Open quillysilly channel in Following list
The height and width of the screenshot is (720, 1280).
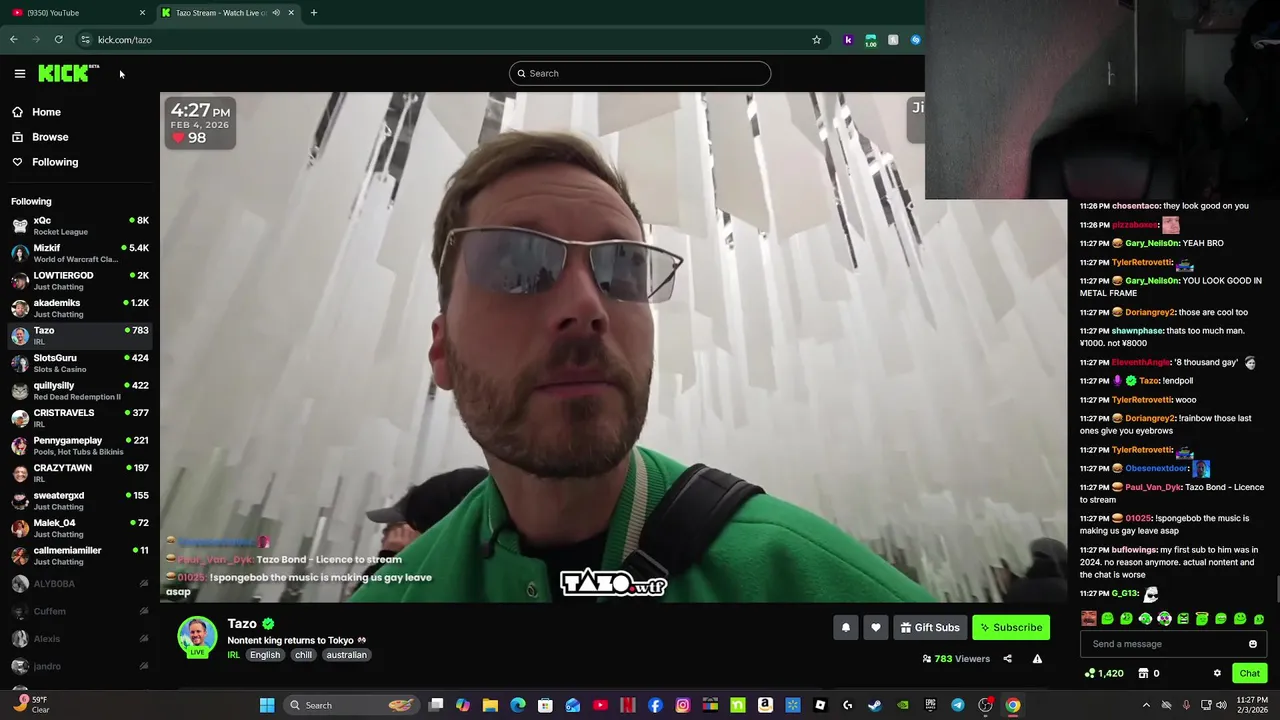[x=80, y=391]
